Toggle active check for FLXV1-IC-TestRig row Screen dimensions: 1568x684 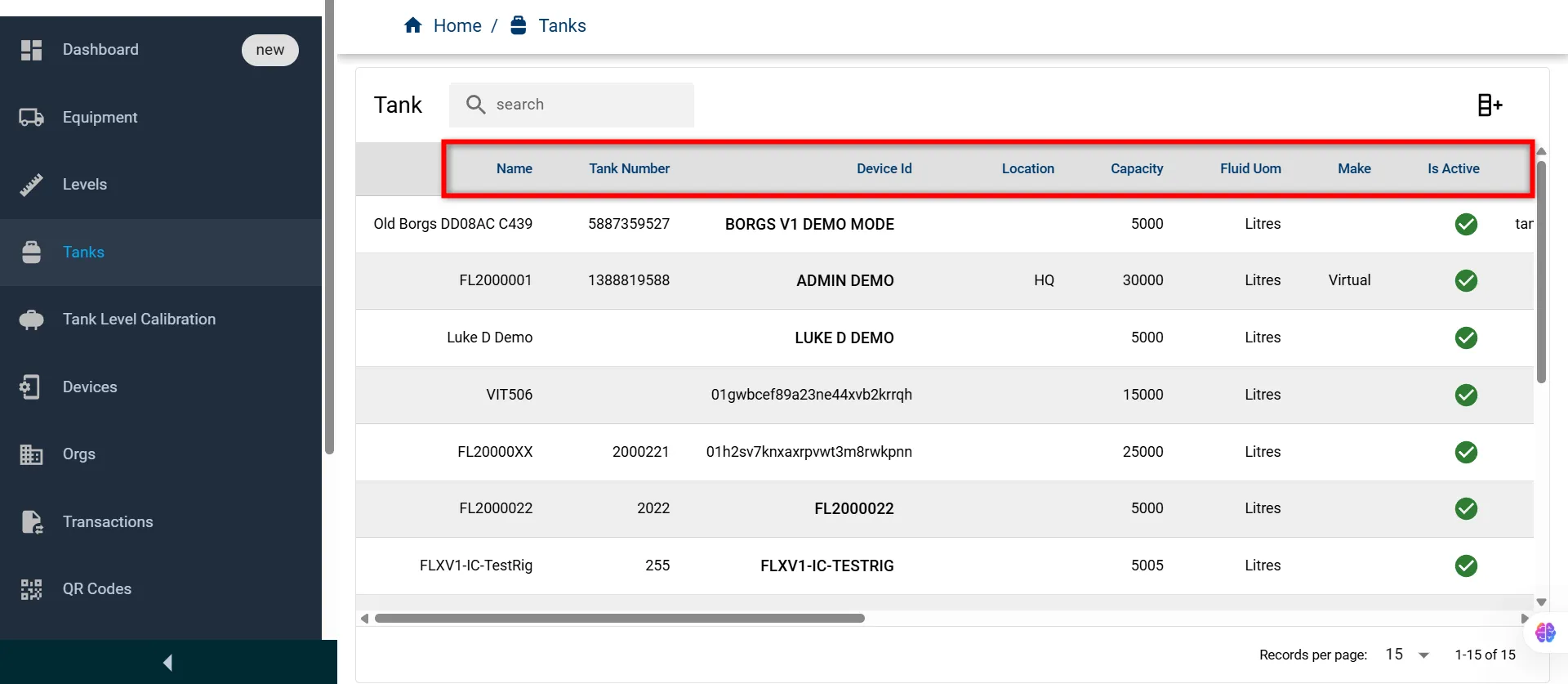point(1466,566)
